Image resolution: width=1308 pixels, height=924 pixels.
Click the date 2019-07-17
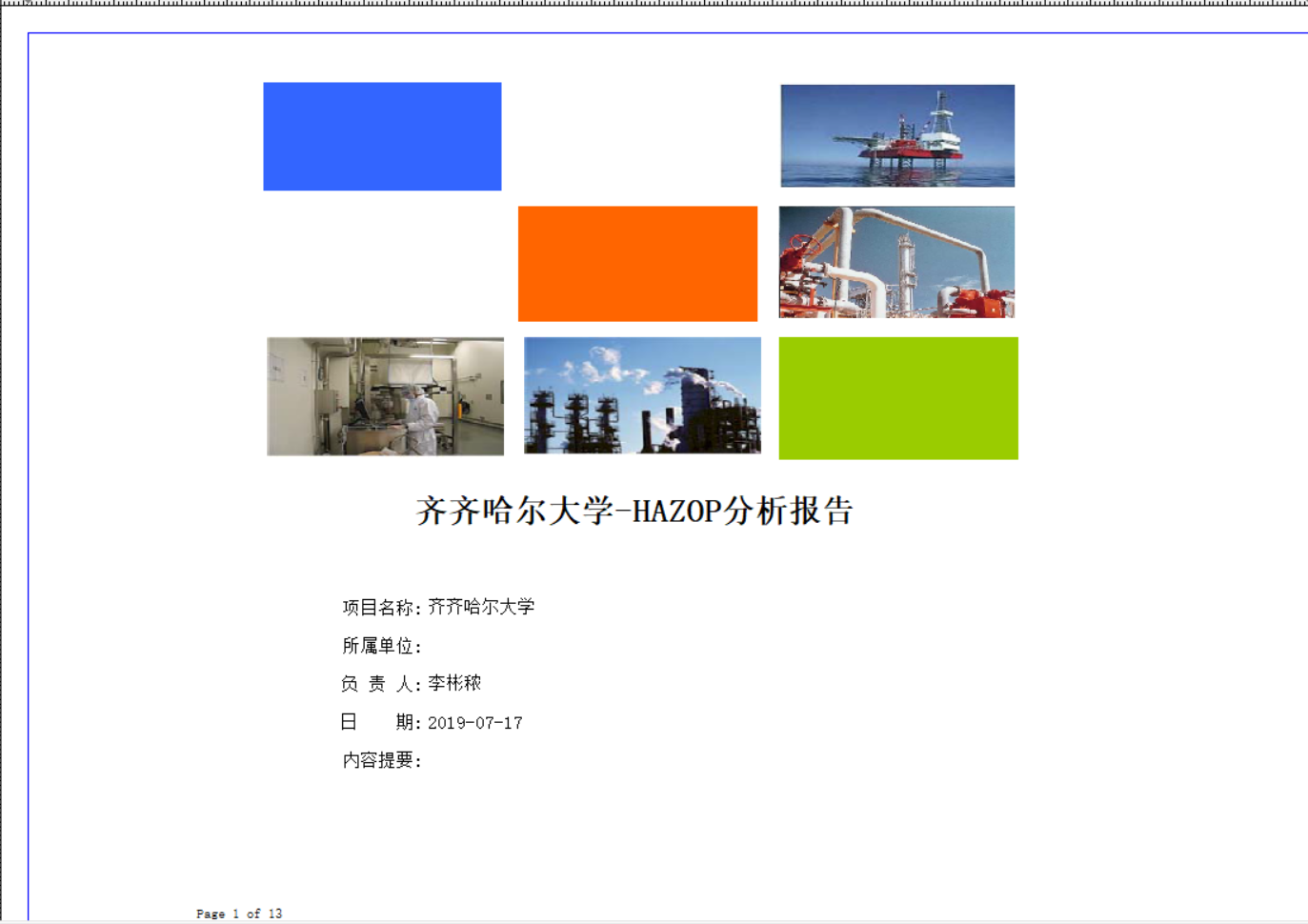pyautogui.click(x=475, y=723)
